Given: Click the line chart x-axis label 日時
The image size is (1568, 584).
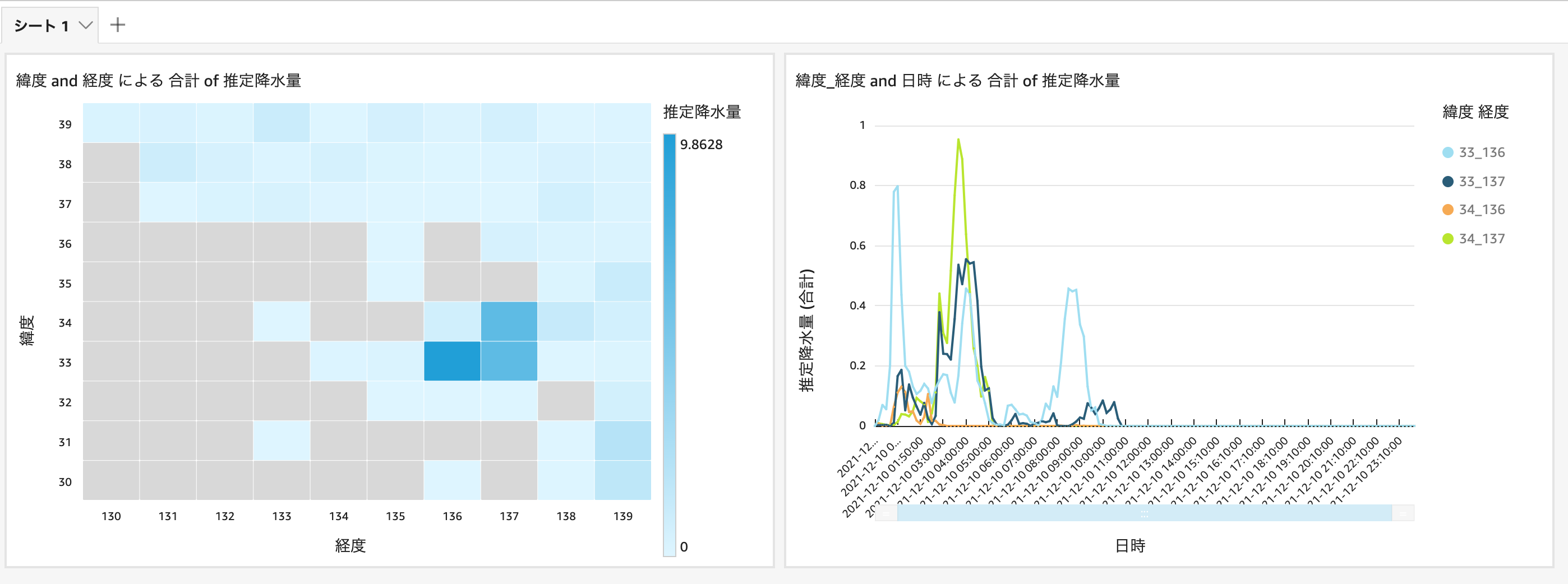Looking at the screenshot, I should tap(1130, 545).
